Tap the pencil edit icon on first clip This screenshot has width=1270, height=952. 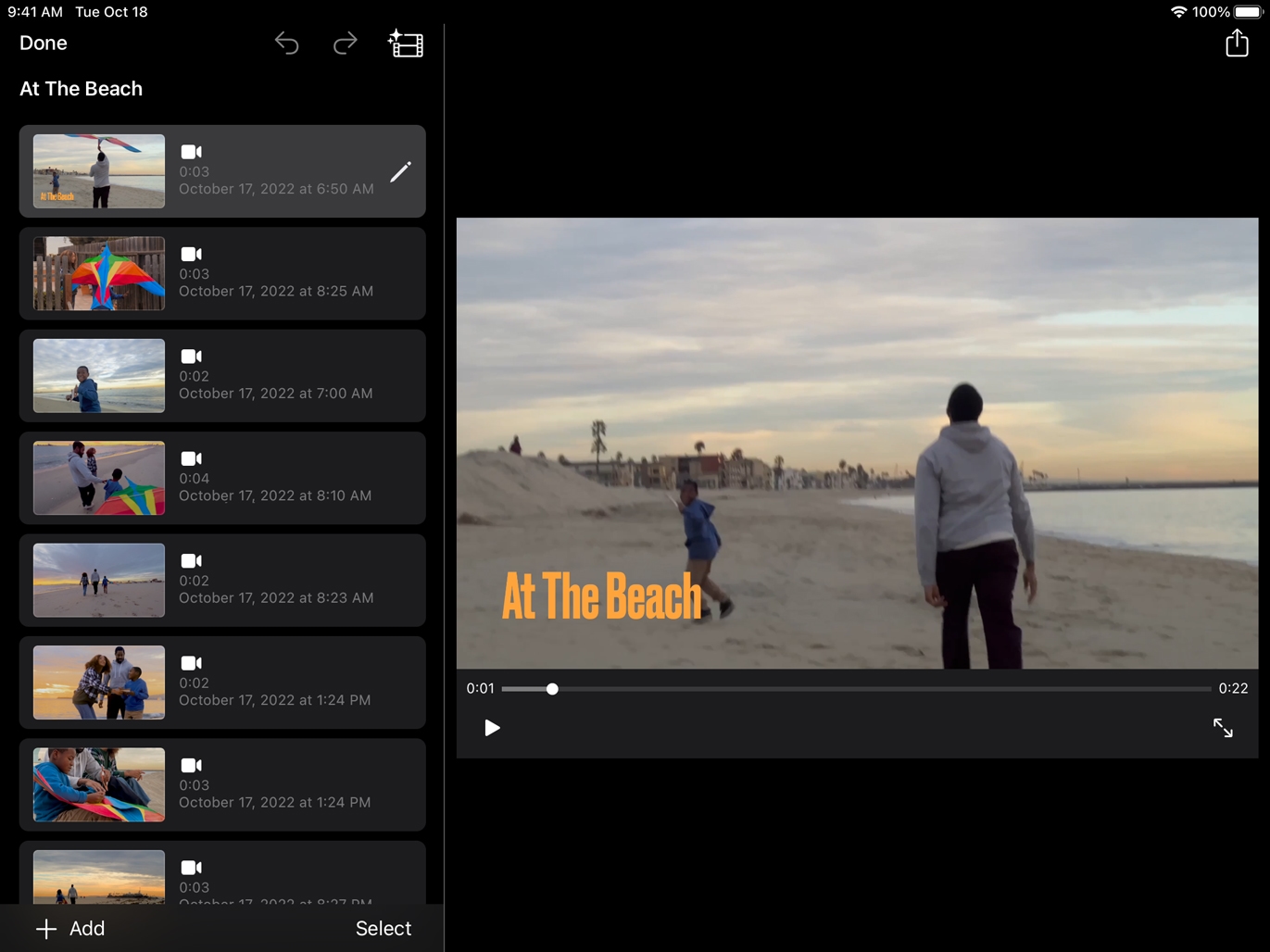coord(400,171)
